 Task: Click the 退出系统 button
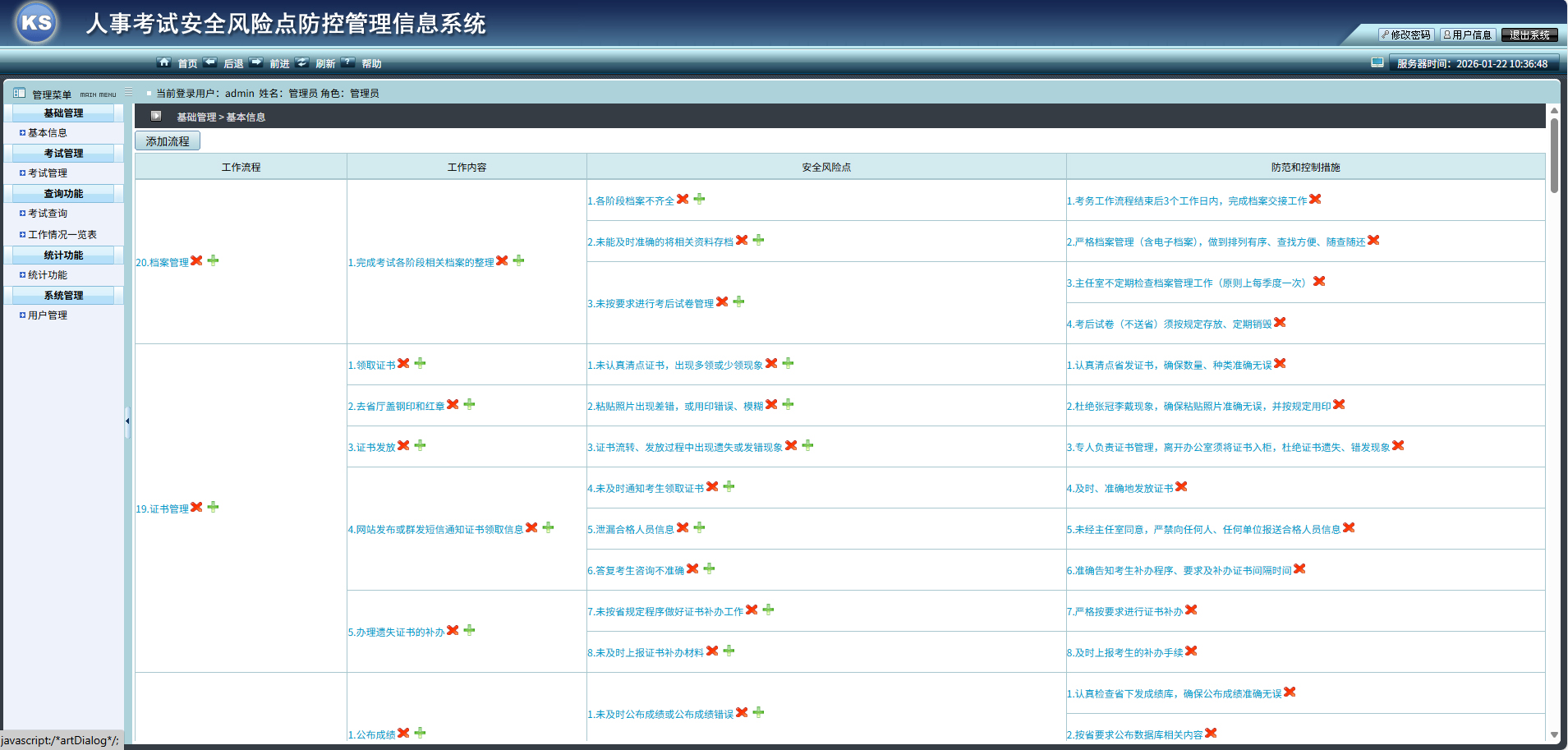point(1529,35)
